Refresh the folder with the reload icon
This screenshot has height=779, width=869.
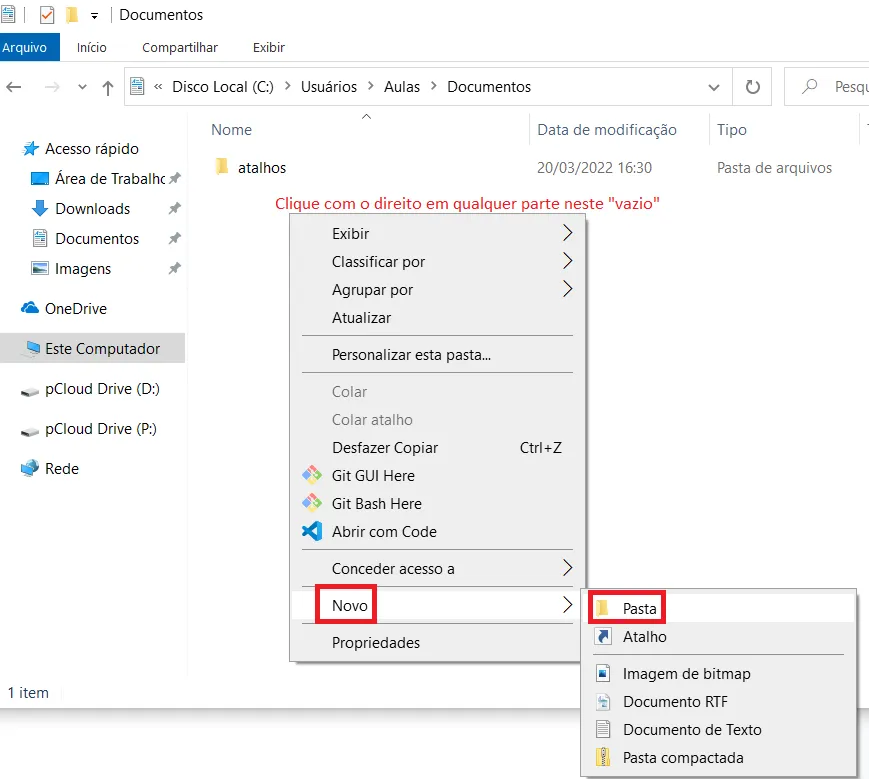click(x=752, y=87)
